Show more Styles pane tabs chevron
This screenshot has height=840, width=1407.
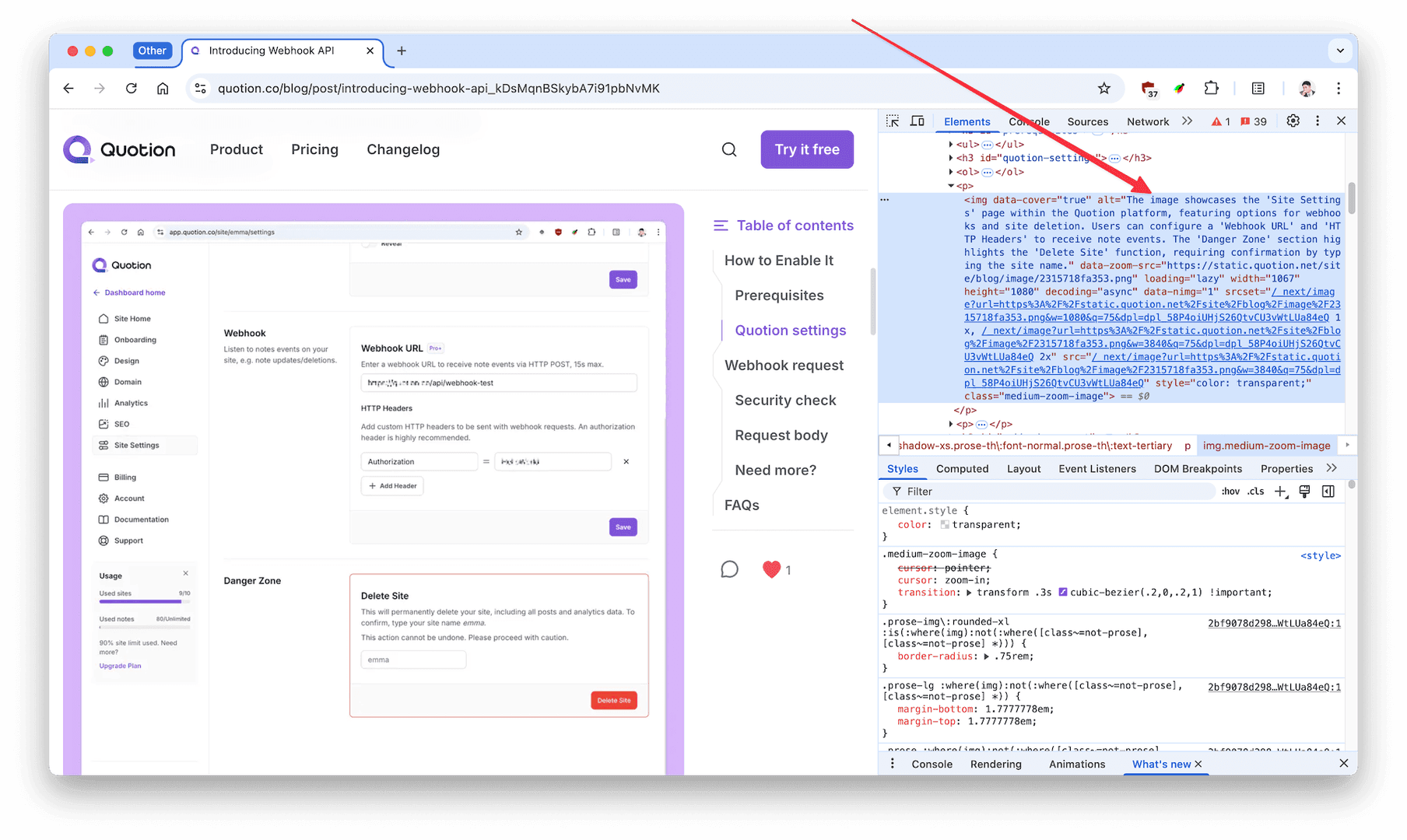tap(1332, 468)
